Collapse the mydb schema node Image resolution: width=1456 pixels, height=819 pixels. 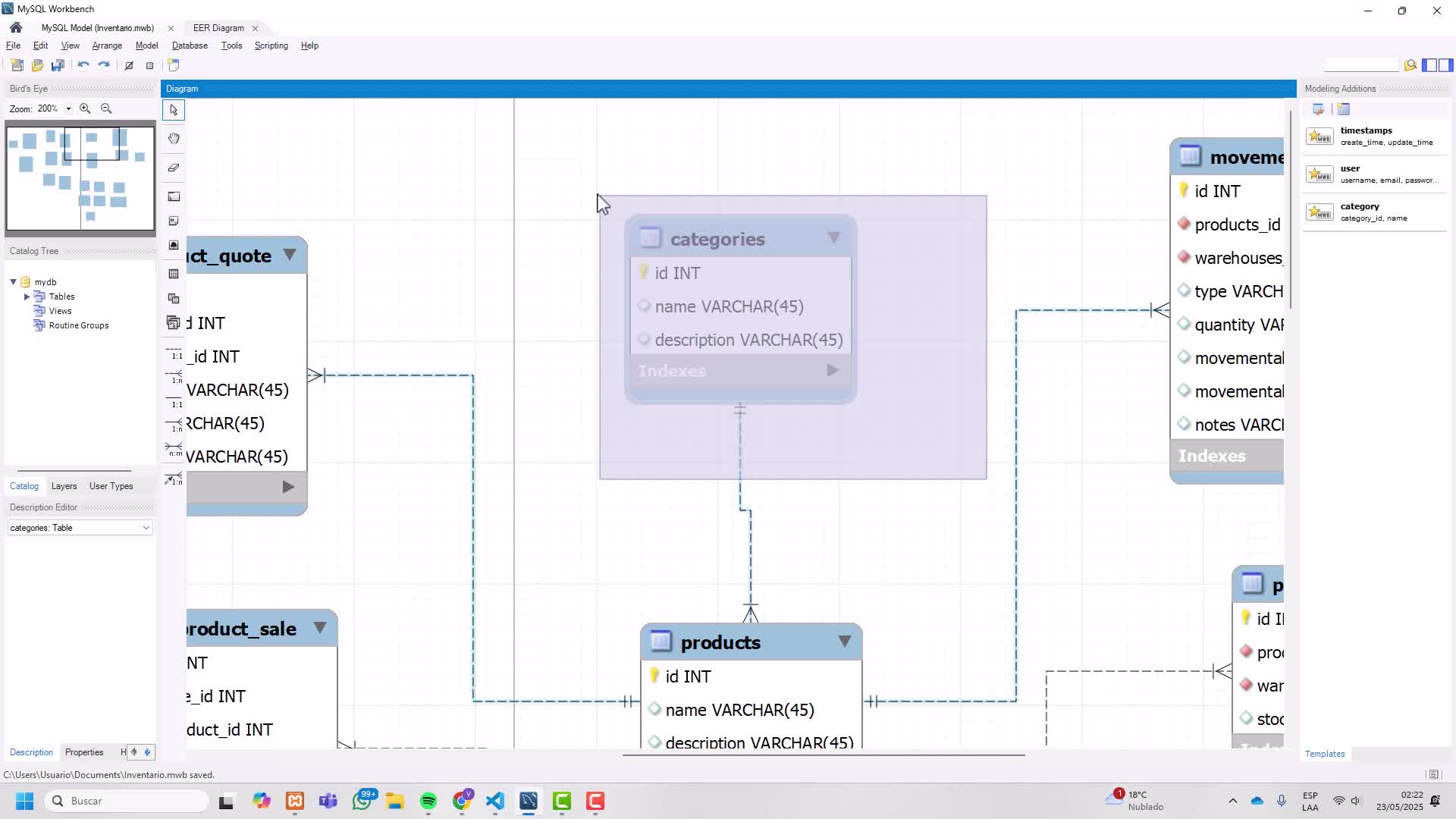pos(13,282)
